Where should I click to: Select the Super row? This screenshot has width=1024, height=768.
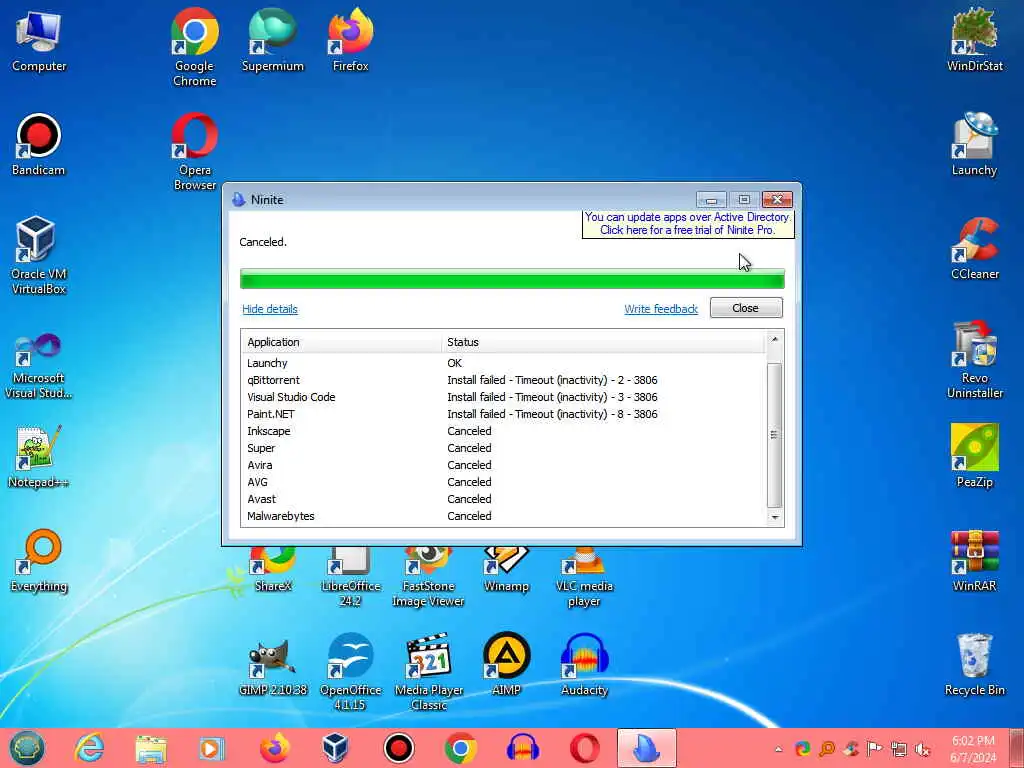point(503,448)
